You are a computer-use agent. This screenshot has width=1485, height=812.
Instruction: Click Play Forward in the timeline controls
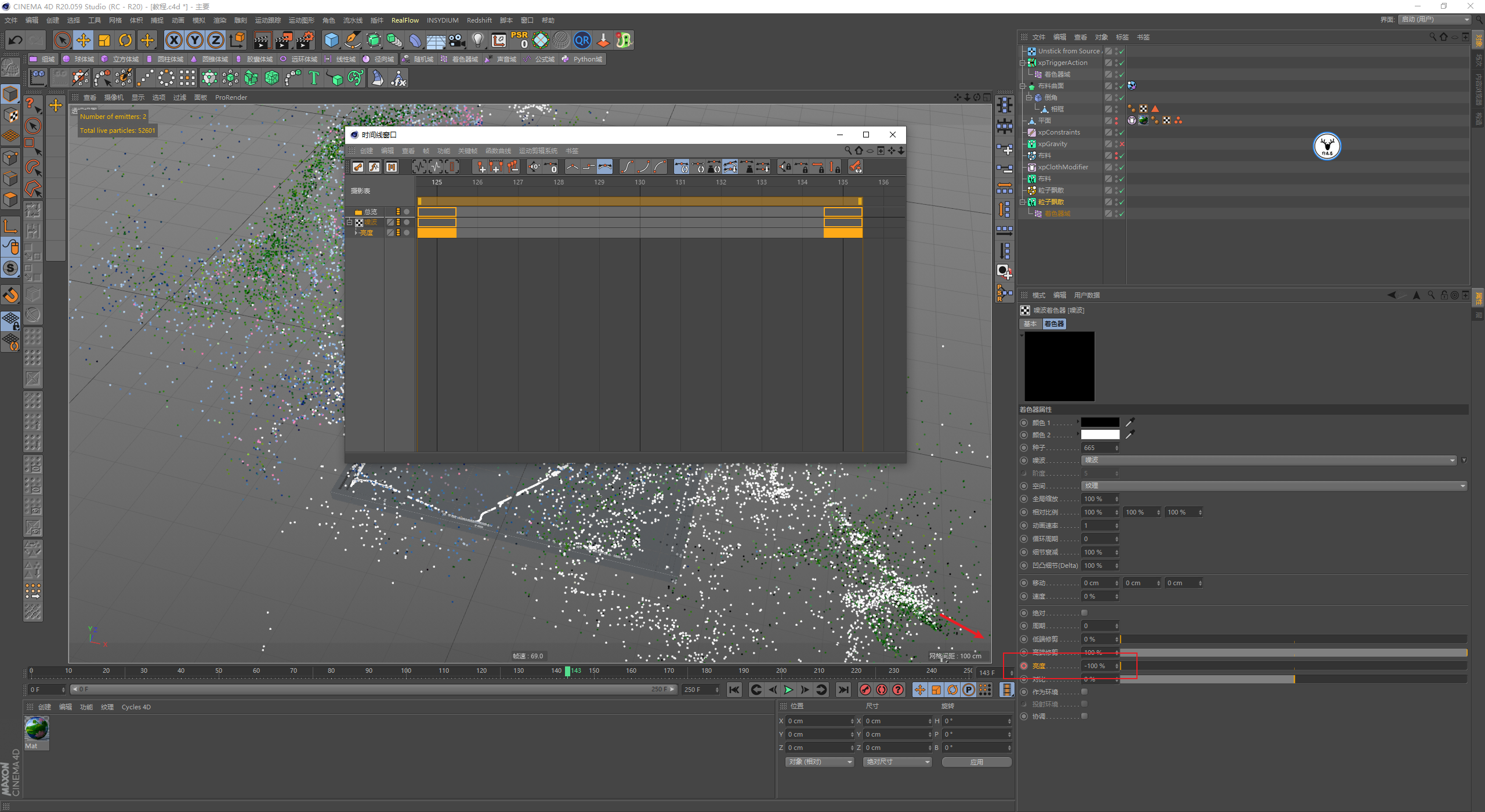click(788, 690)
